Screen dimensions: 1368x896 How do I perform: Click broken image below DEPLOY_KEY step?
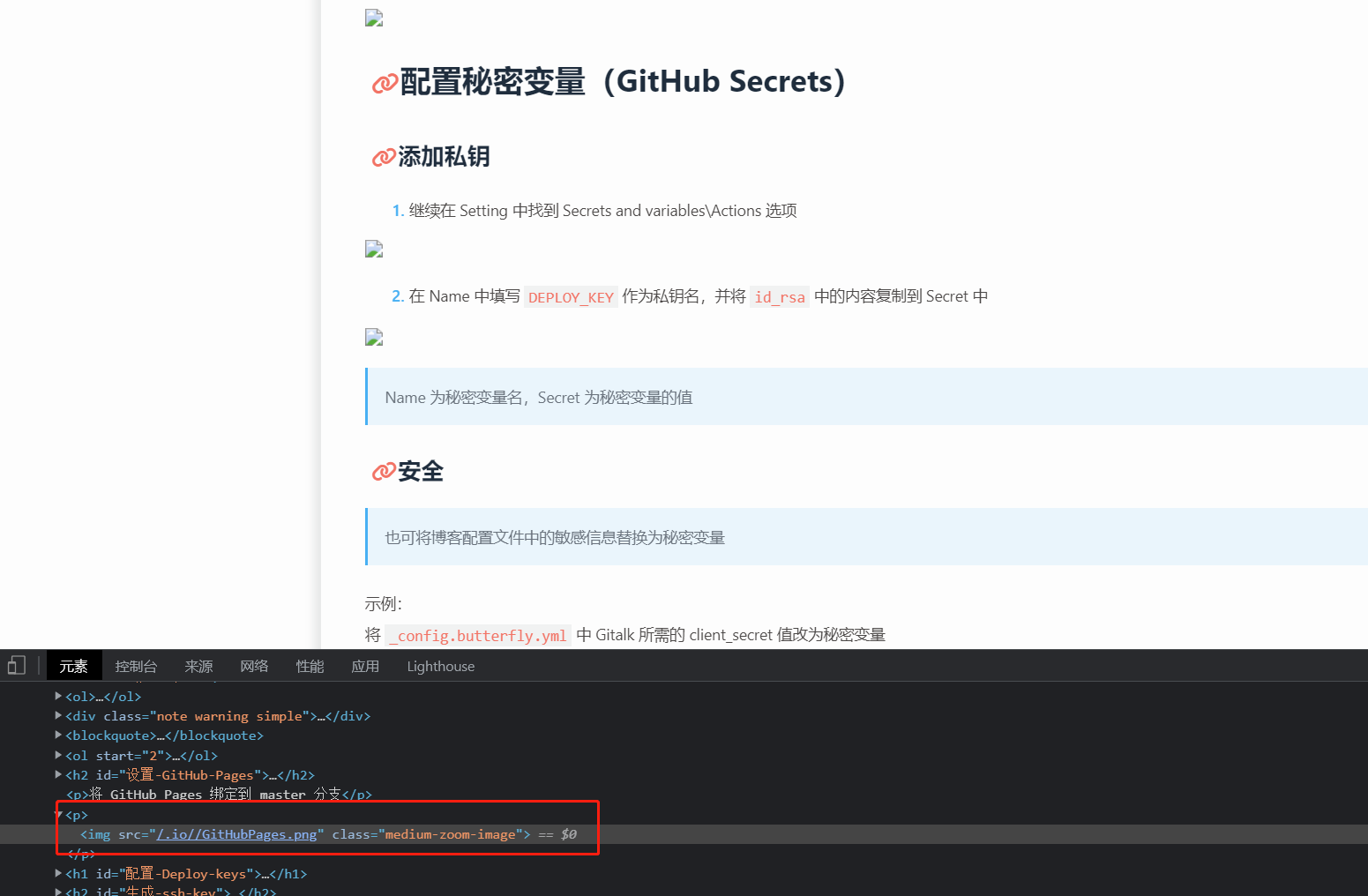pos(374,337)
